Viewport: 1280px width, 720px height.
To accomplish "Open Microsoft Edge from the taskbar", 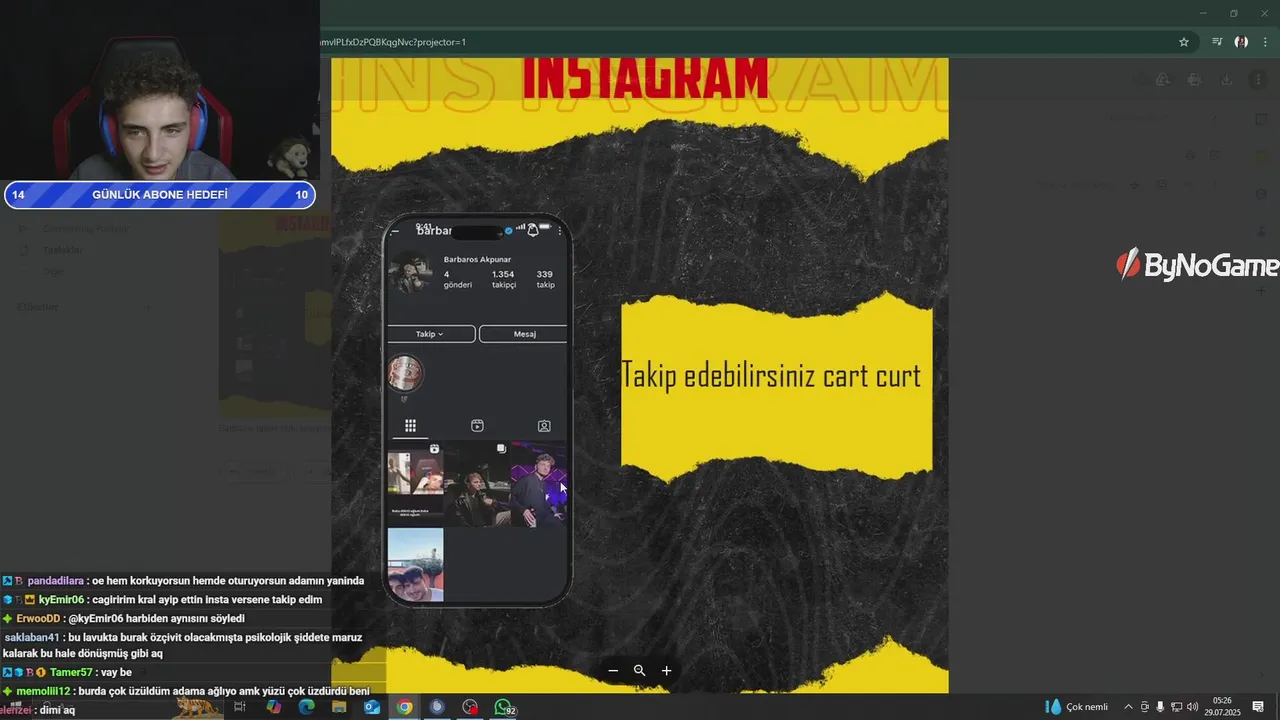I will 307,707.
